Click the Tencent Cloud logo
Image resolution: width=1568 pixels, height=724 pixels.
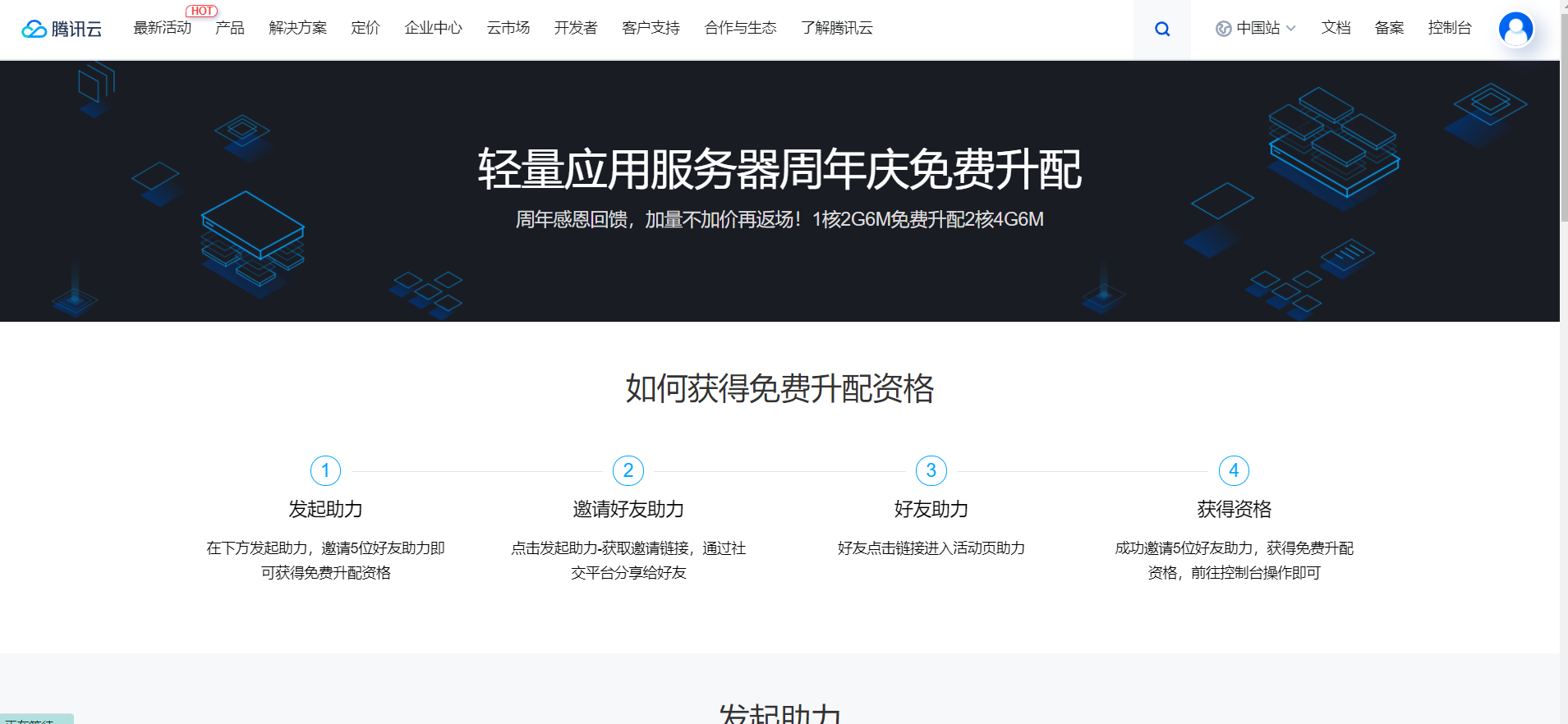tap(62, 29)
